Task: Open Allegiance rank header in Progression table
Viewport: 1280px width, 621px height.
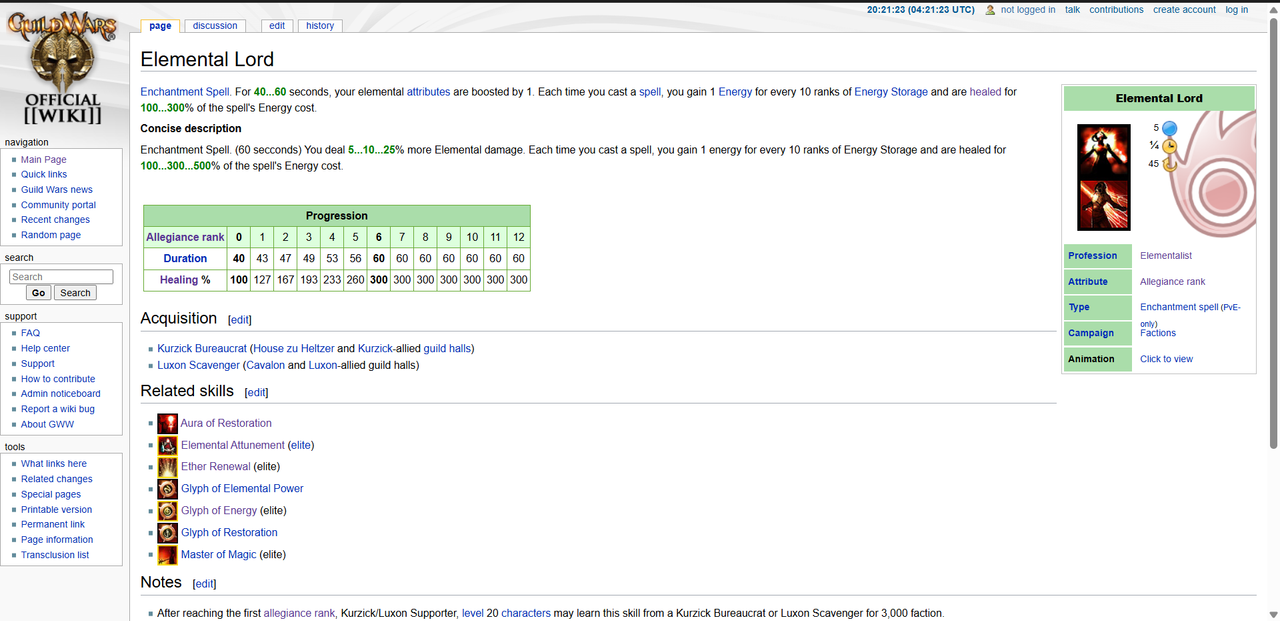Action: tap(186, 238)
